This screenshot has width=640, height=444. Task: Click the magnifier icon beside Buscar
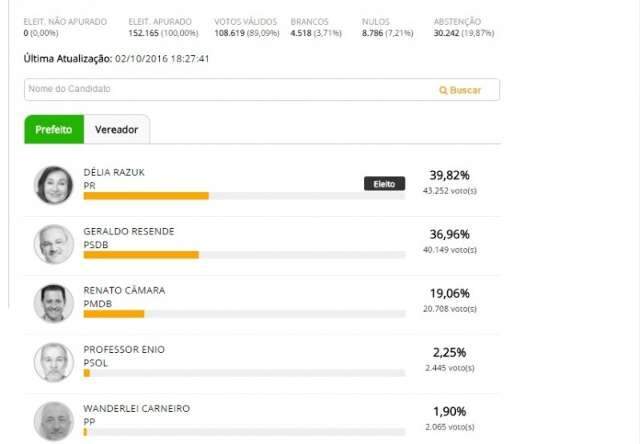(x=443, y=90)
